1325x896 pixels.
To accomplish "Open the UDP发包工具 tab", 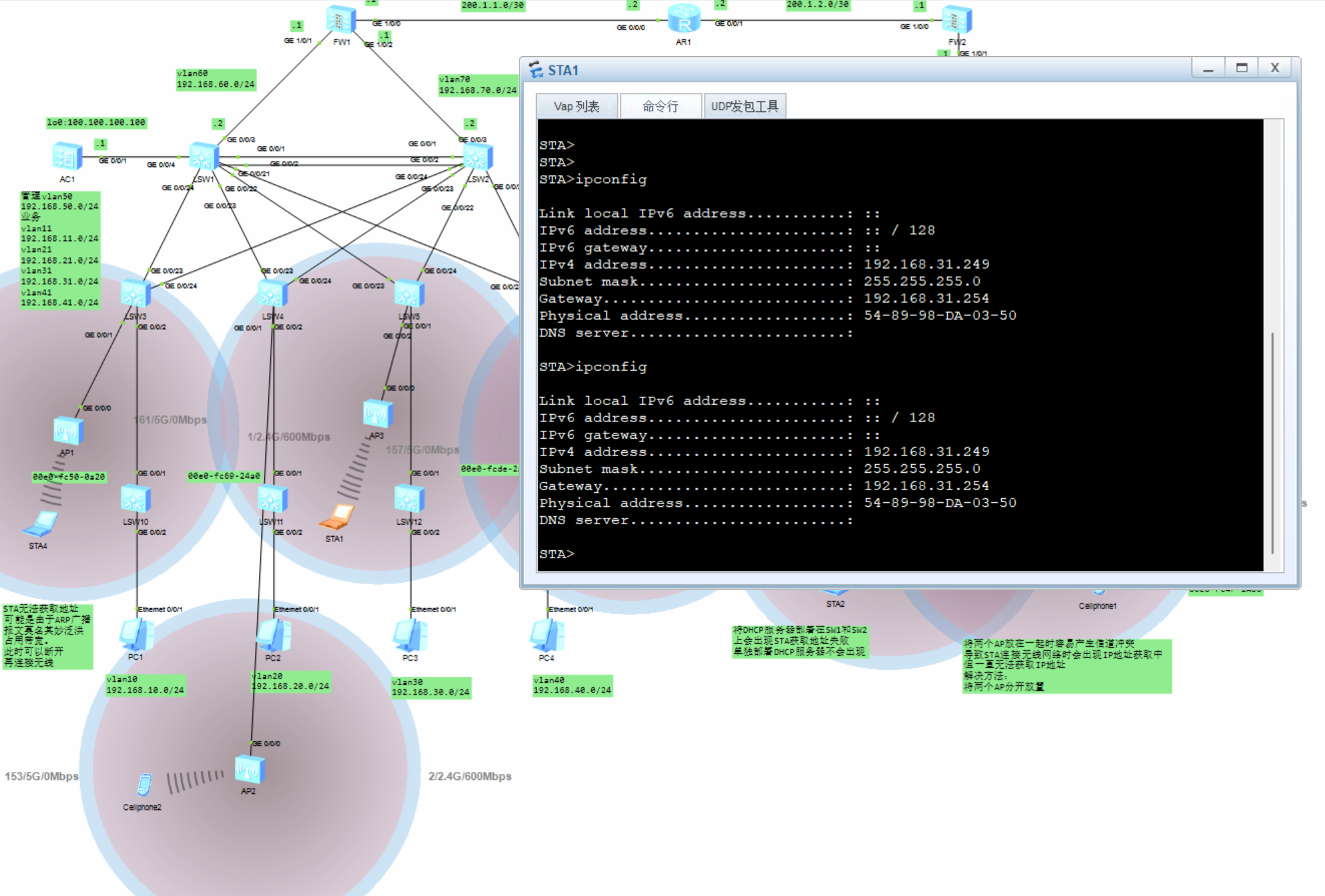I will pyautogui.click(x=745, y=106).
